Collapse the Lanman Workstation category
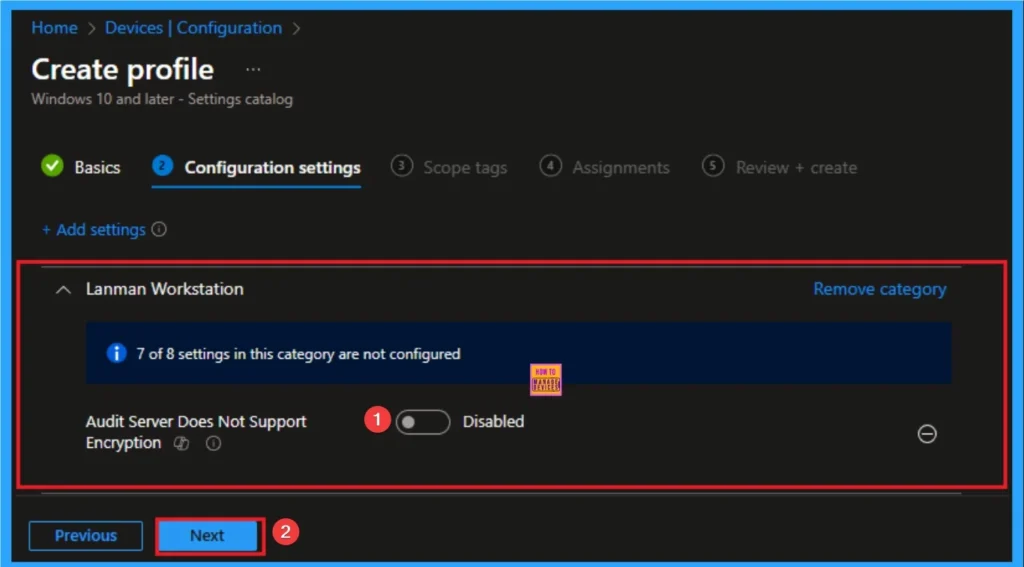The width and height of the screenshot is (1024, 567). click(x=64, y=289)
